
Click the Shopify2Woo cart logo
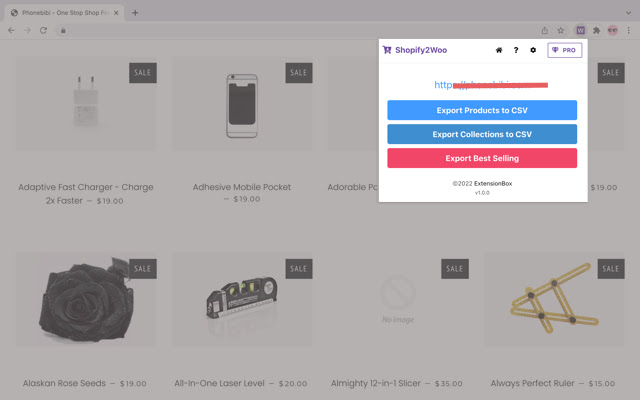[x=387, y=50]
